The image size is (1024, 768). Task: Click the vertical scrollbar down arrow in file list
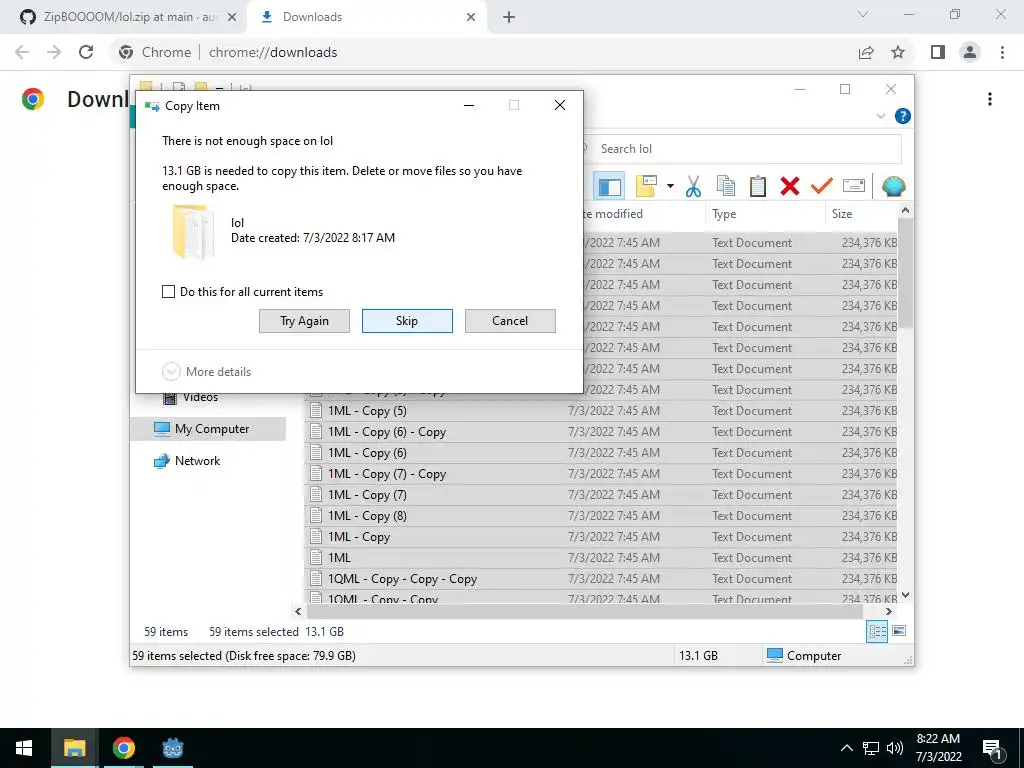click(x=905, y=594)
